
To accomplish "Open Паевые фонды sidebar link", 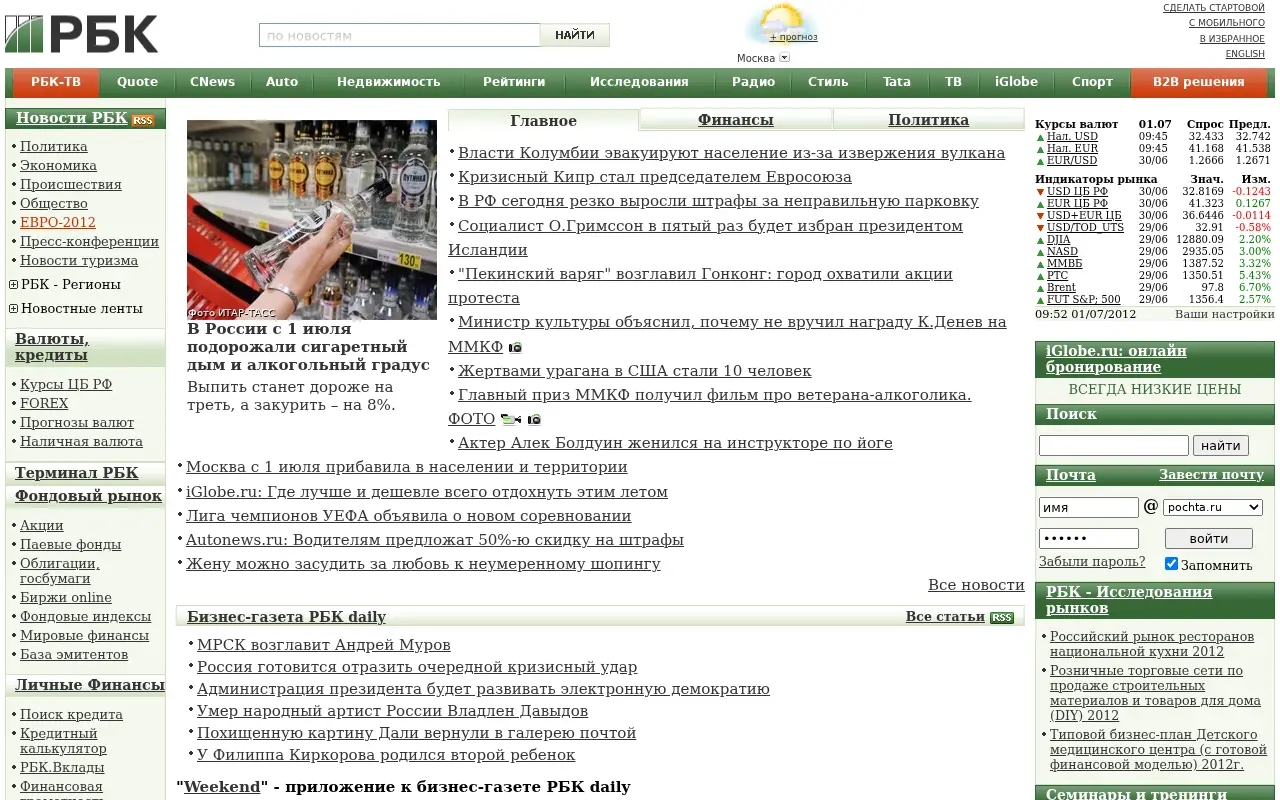I will 71,545.
